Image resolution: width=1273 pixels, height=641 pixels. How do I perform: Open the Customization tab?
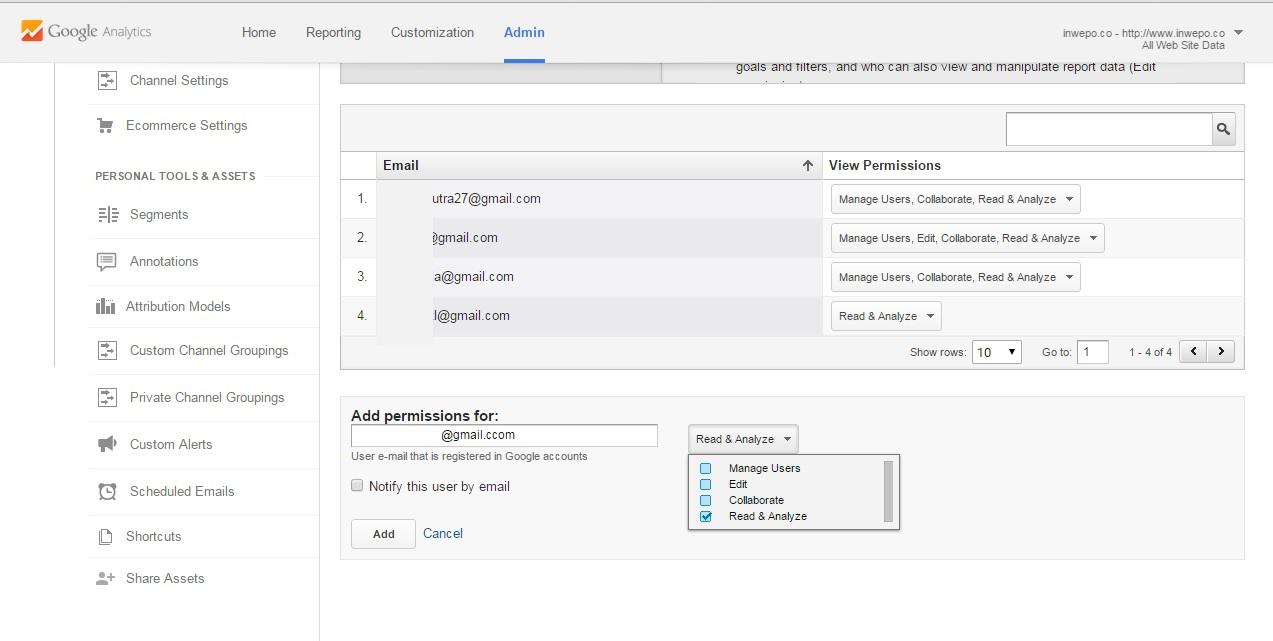tap(432, 32)
